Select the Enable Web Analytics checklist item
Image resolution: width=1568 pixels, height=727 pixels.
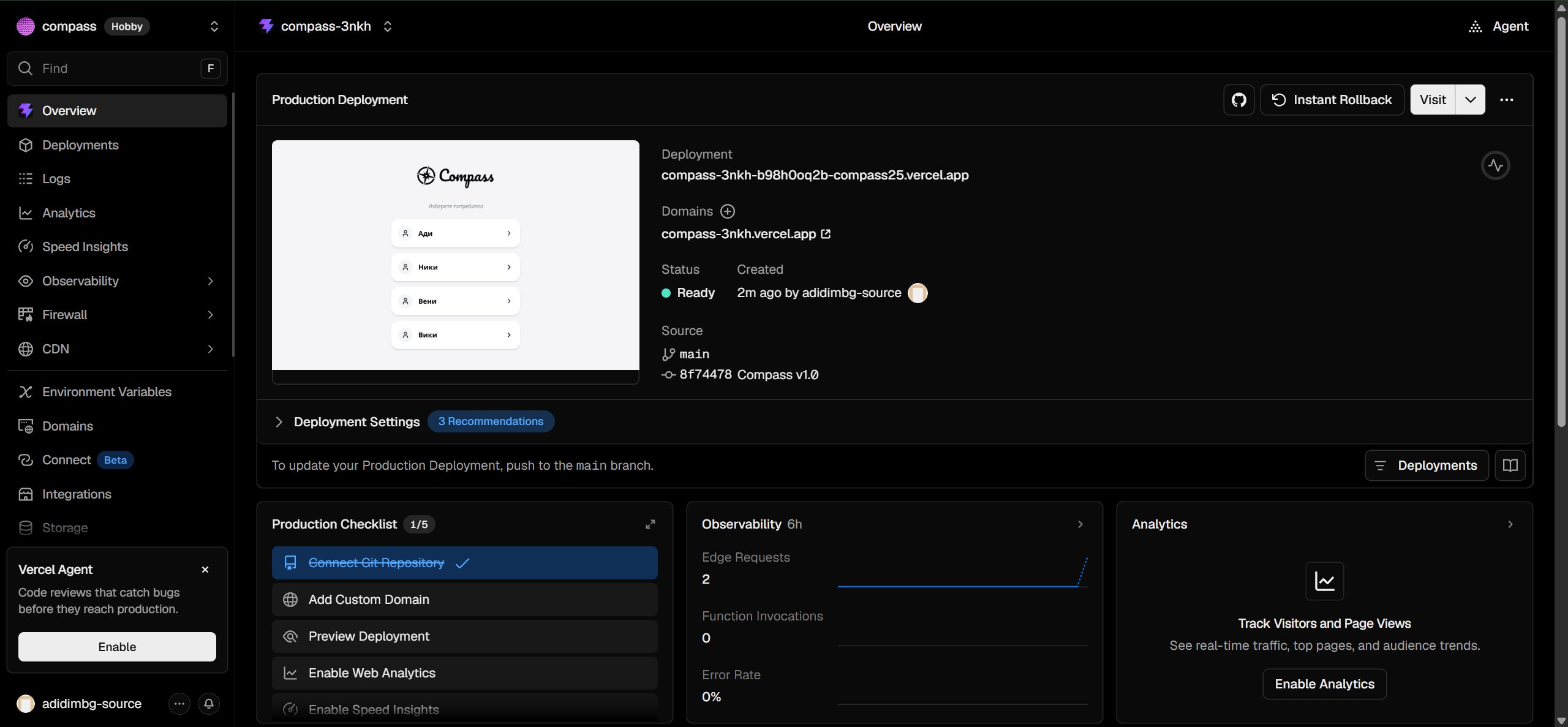[x=464, y=673]
